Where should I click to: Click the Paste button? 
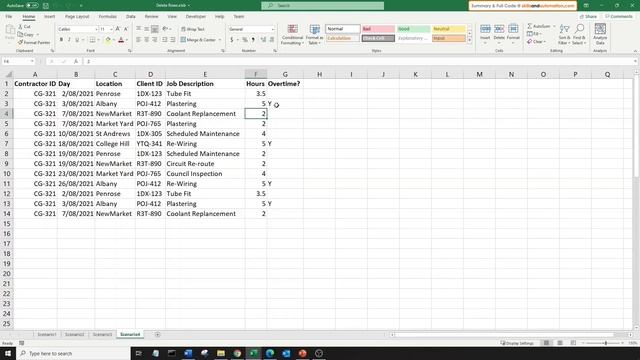(x=10, y=33)
